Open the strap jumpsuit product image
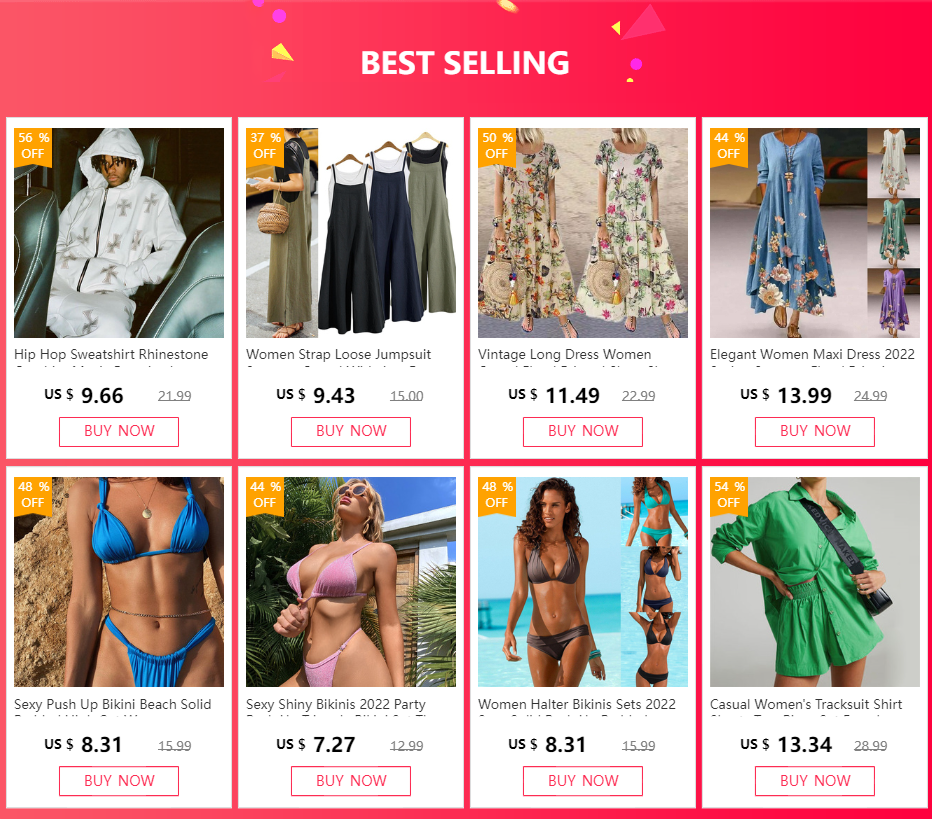932x819 pixels. (x=351, y=233)
